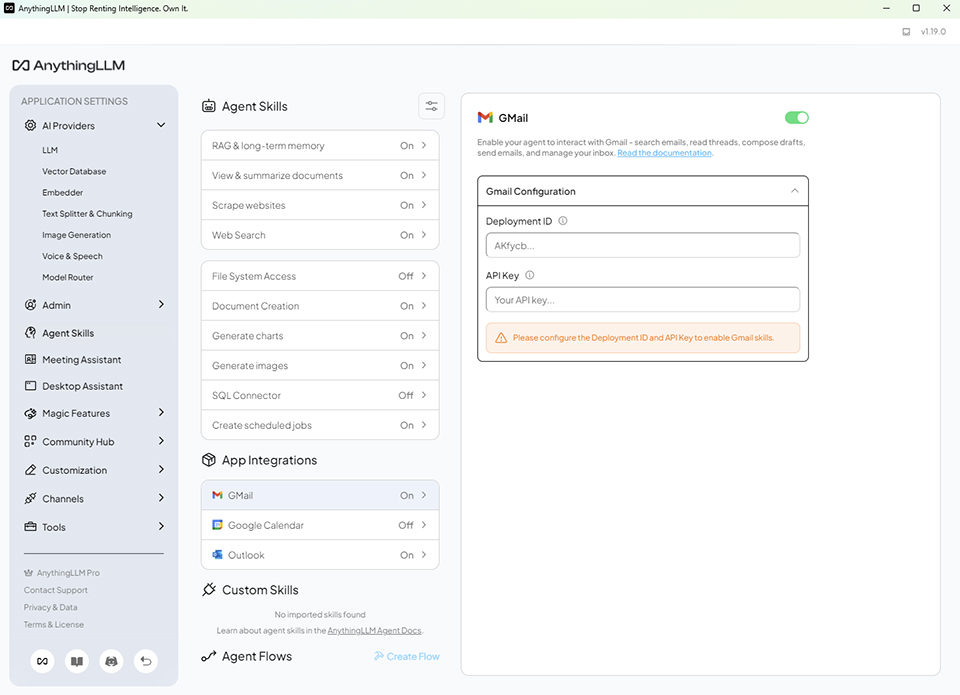Open agent skills filter settings icon
This screenshot has width=960, height=695.
[x=431, y=106]
